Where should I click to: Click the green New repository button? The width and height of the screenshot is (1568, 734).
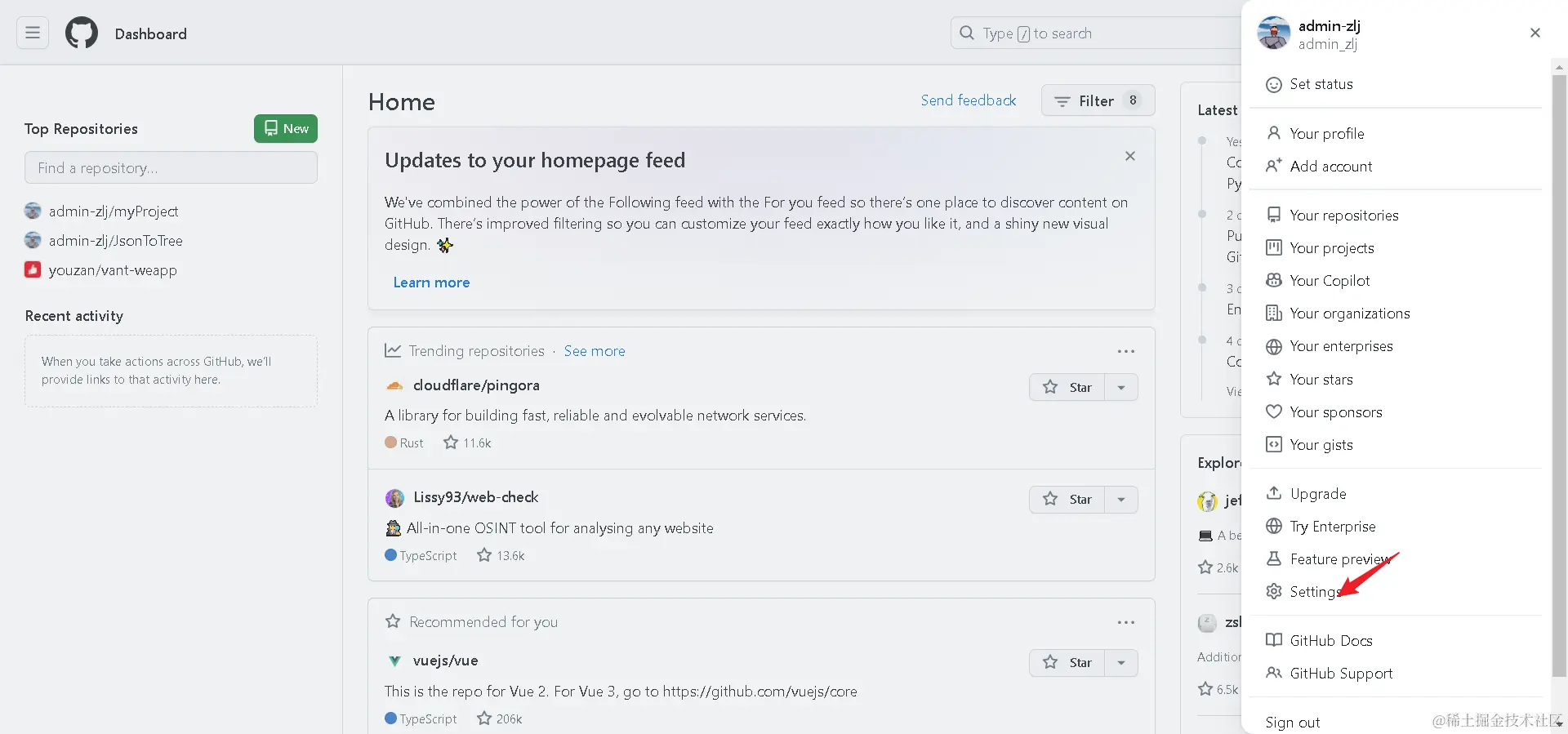tap(285, 129)
